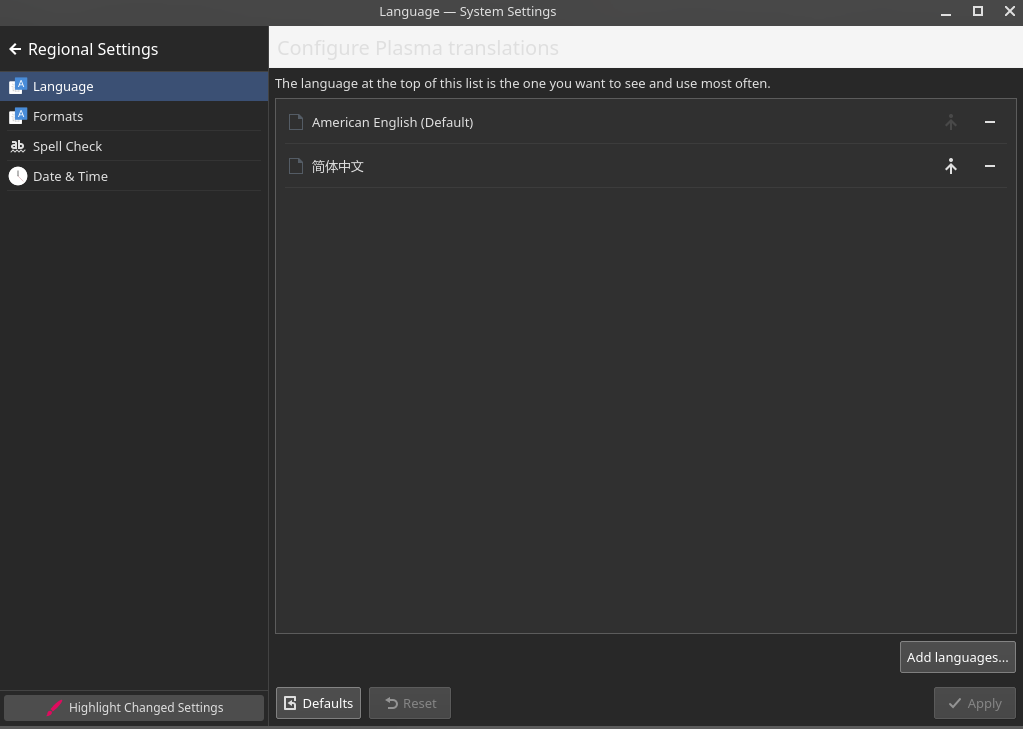
Task: Go back from Regional Settings
Action: pos(15,49)
